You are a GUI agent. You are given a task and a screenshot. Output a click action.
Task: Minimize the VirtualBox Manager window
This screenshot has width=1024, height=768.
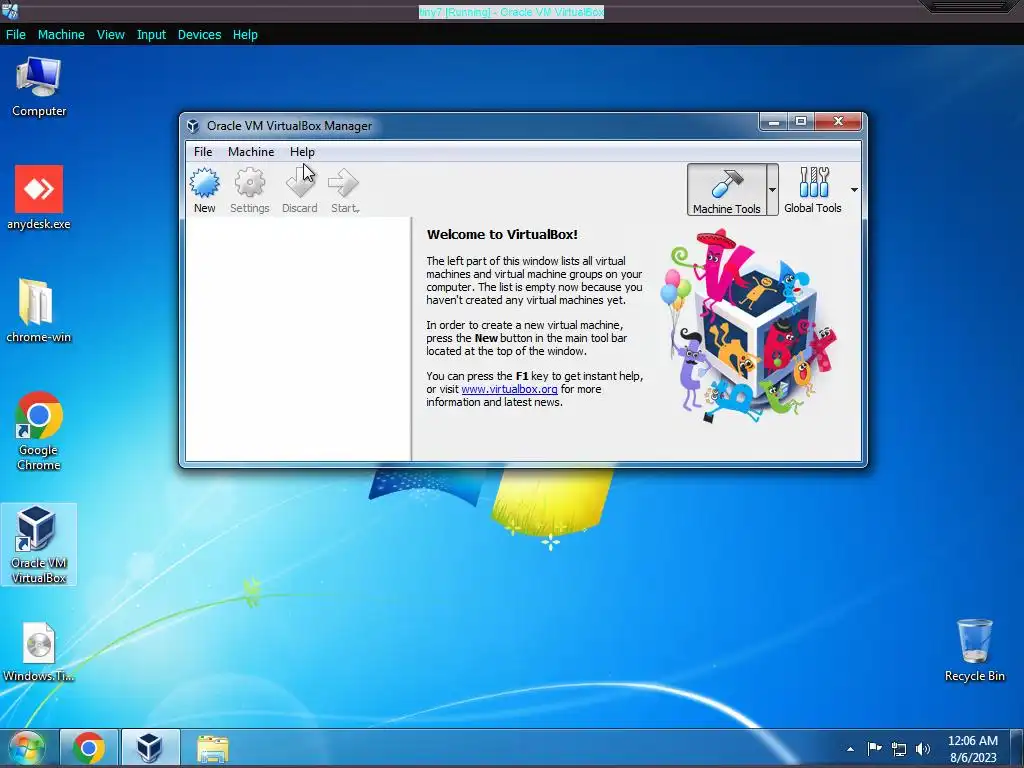coord(774,121)
